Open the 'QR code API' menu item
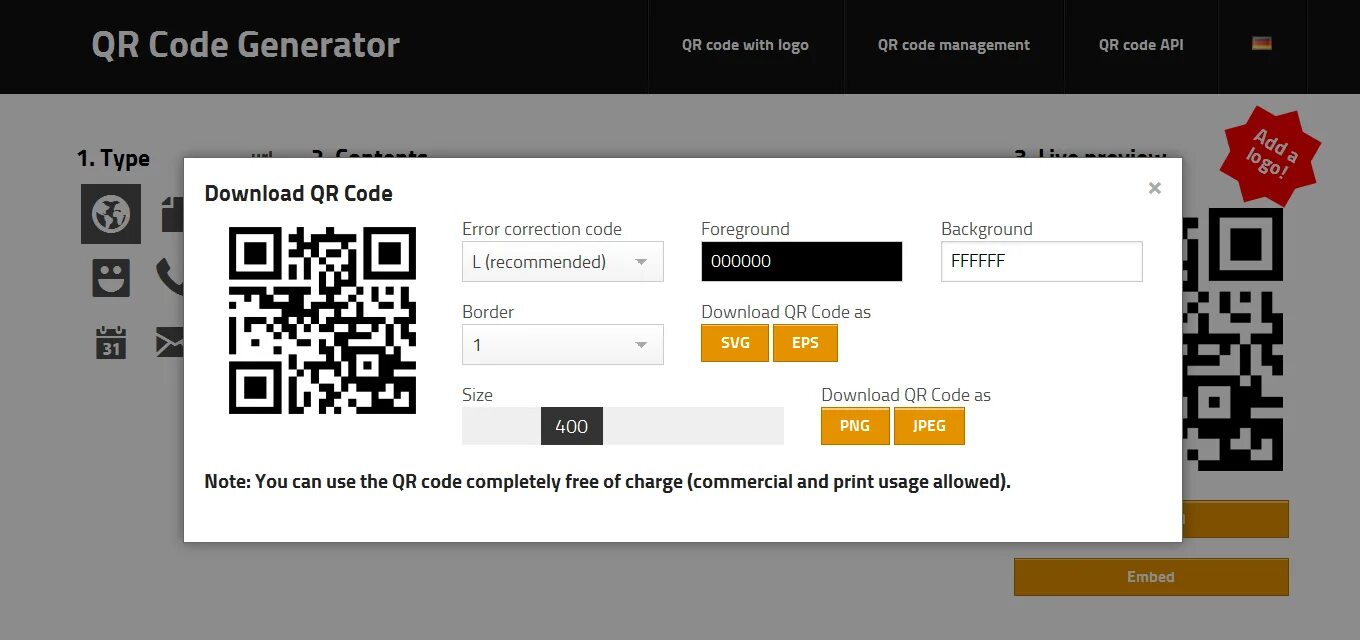The height and width of the screenshot is (640, 1360). [1141, 45]
